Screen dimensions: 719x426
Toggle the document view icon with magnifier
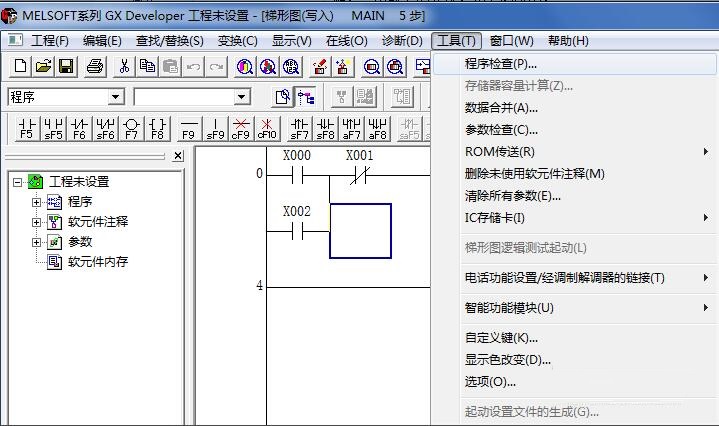(x=282, y=97)
